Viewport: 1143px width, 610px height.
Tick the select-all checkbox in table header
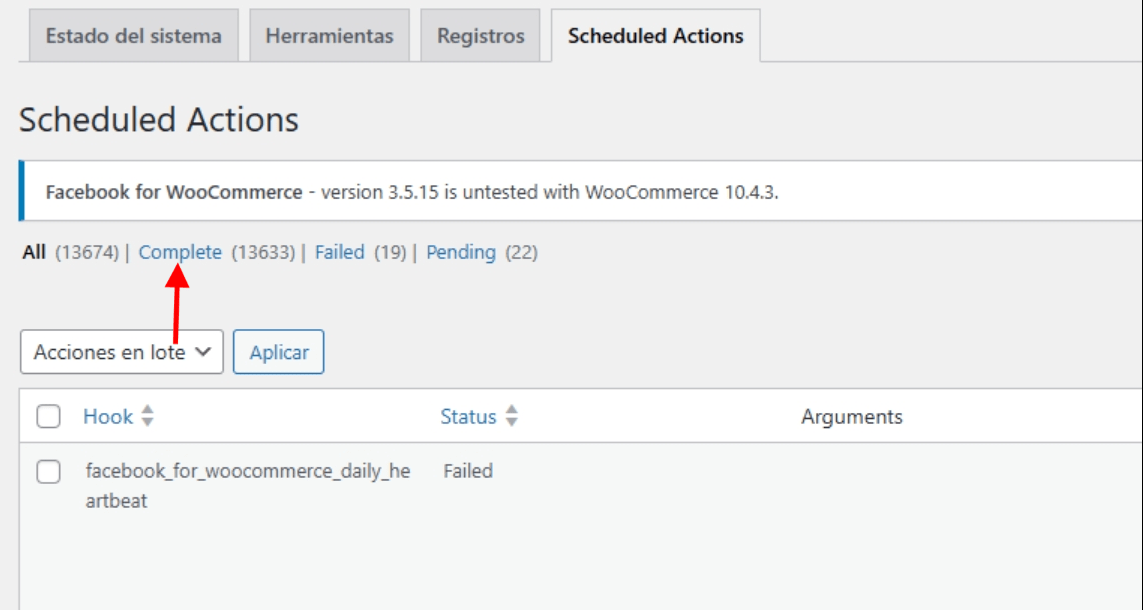point(48,417)
